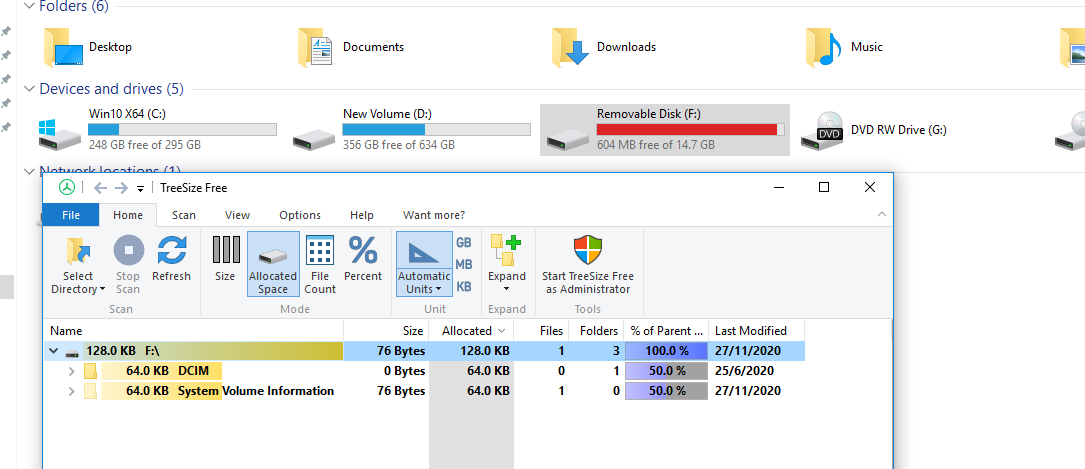Sort by the Files column header
1085x469 pixels.
[541, 331]
